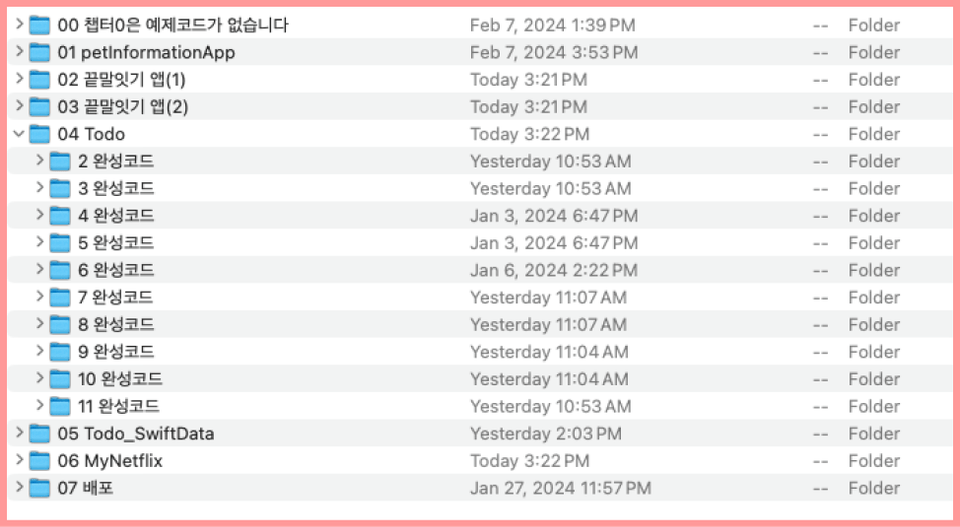The image size is (960, 527).
Task: Click the Jan 6, 2024 2:22 PM date
Action: (x=553, y=271)
